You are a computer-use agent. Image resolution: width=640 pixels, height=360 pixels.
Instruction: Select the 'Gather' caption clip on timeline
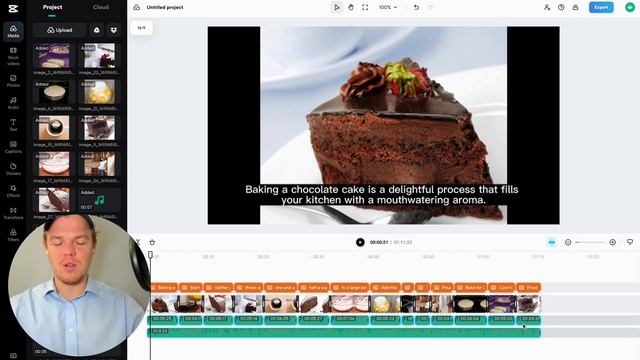coord(218,287)
